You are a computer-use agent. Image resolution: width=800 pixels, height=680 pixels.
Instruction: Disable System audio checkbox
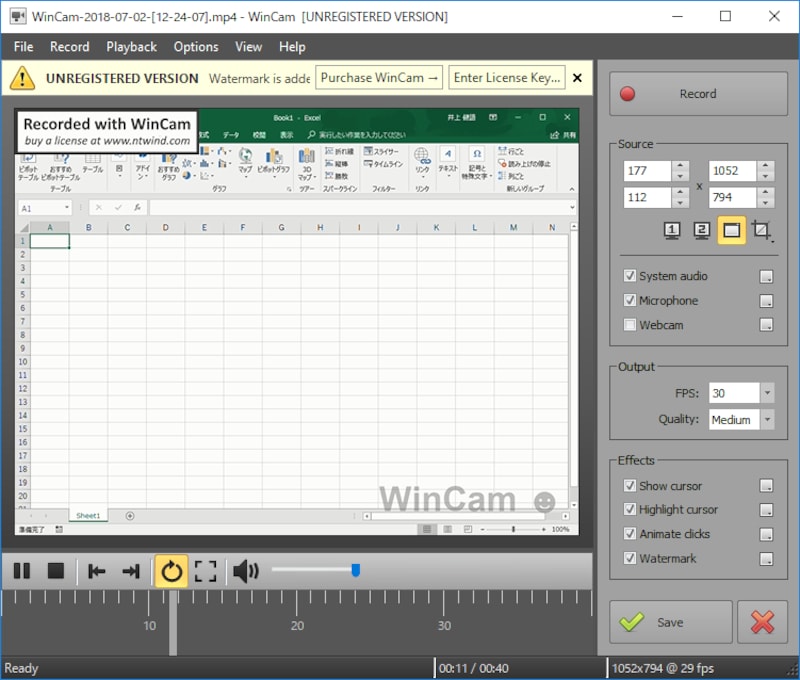[630, 276]
